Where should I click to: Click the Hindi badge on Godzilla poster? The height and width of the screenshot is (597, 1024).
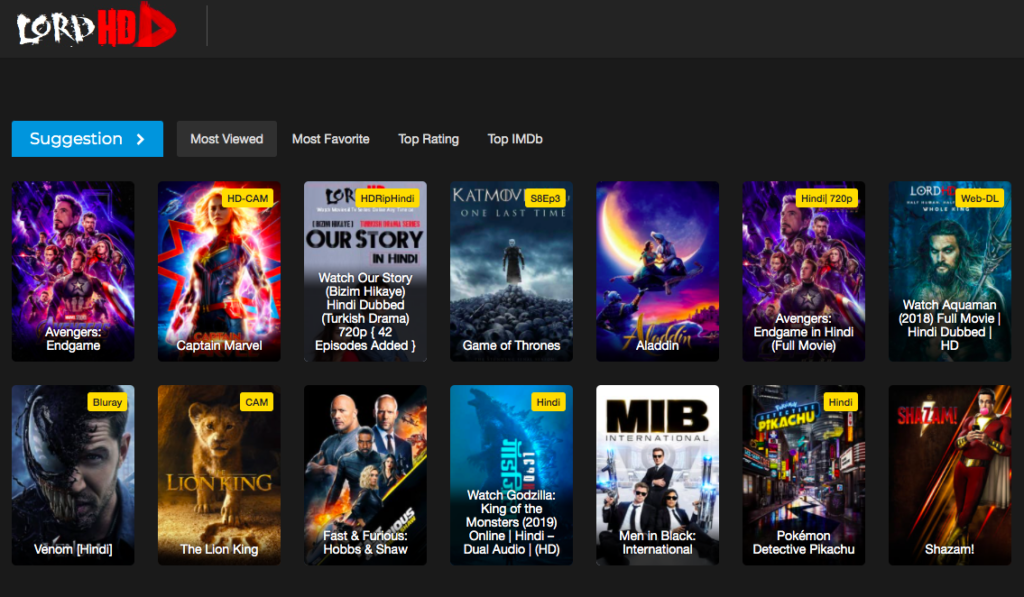click(548, 402)
